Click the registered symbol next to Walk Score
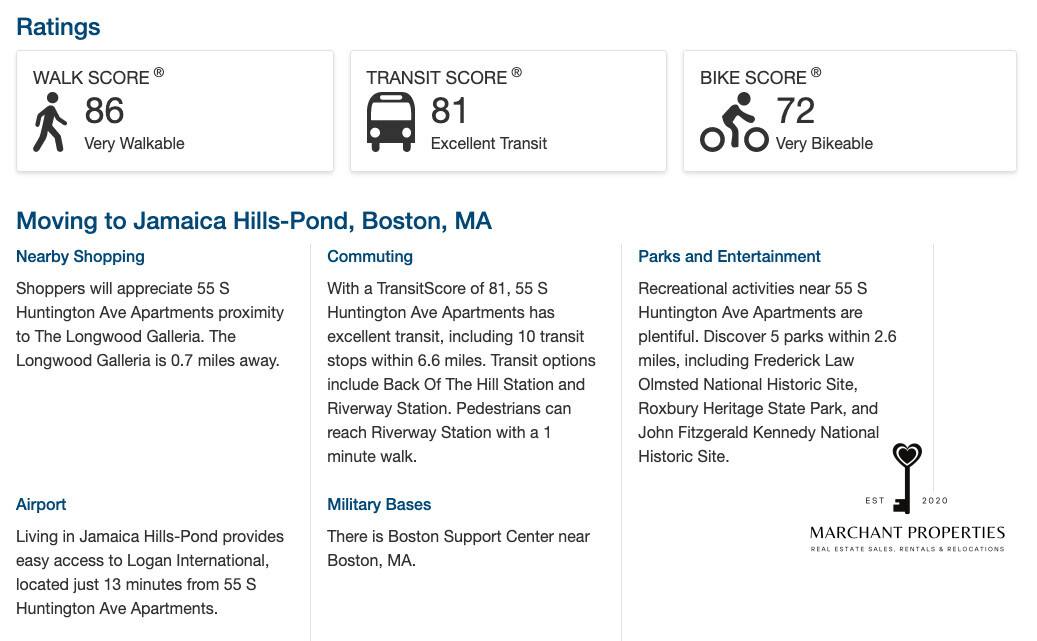Image resolution: width=1037 pixels, height=641 pixels. pos(159,72)
